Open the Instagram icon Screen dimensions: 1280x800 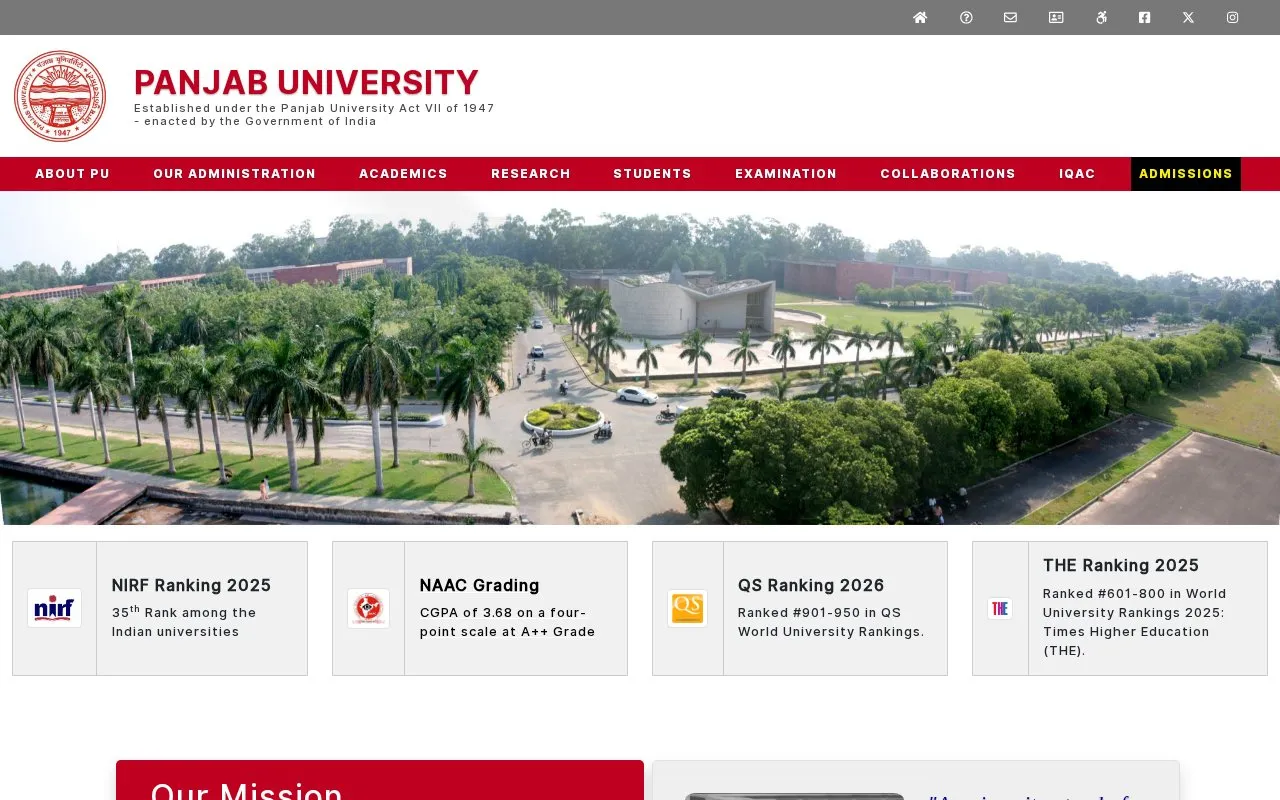tap(1233, 17)
